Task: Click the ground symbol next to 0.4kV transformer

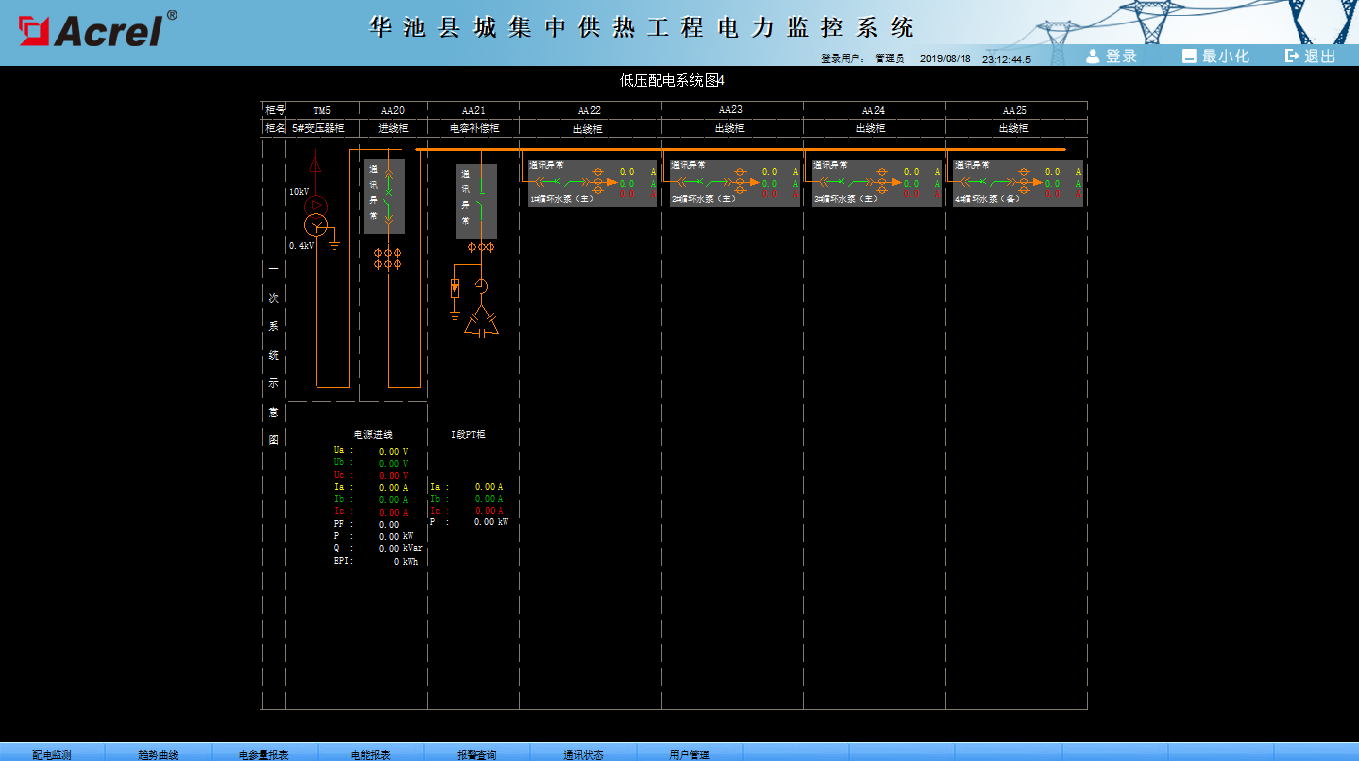Action: point(334,243)
